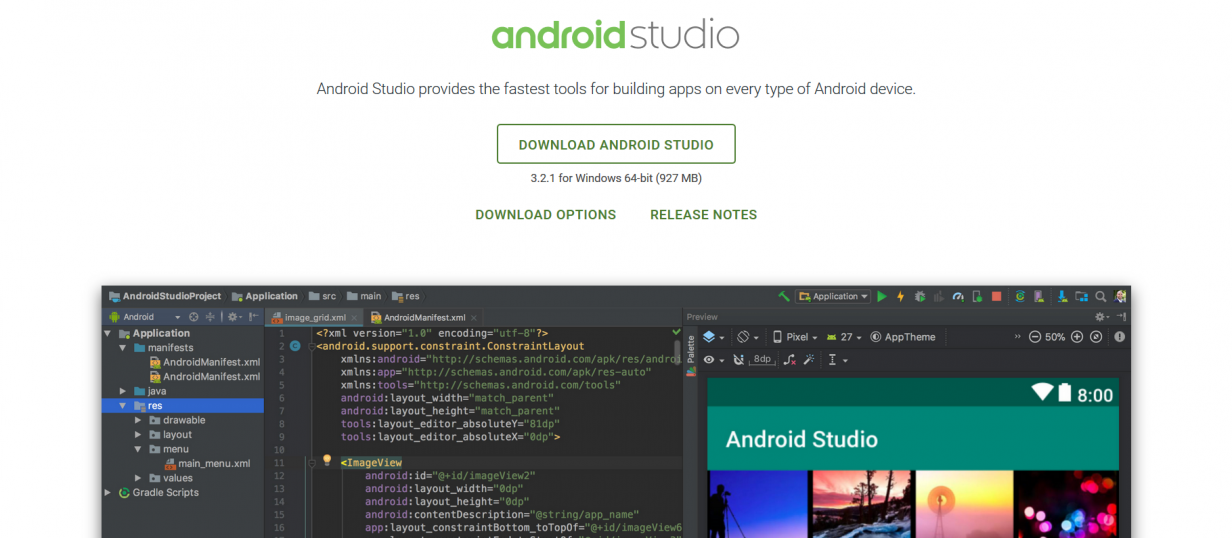Hide the Project panel with arrow icon
The height and width of the screenshot is (538, 1232).
tap(253, 317)
